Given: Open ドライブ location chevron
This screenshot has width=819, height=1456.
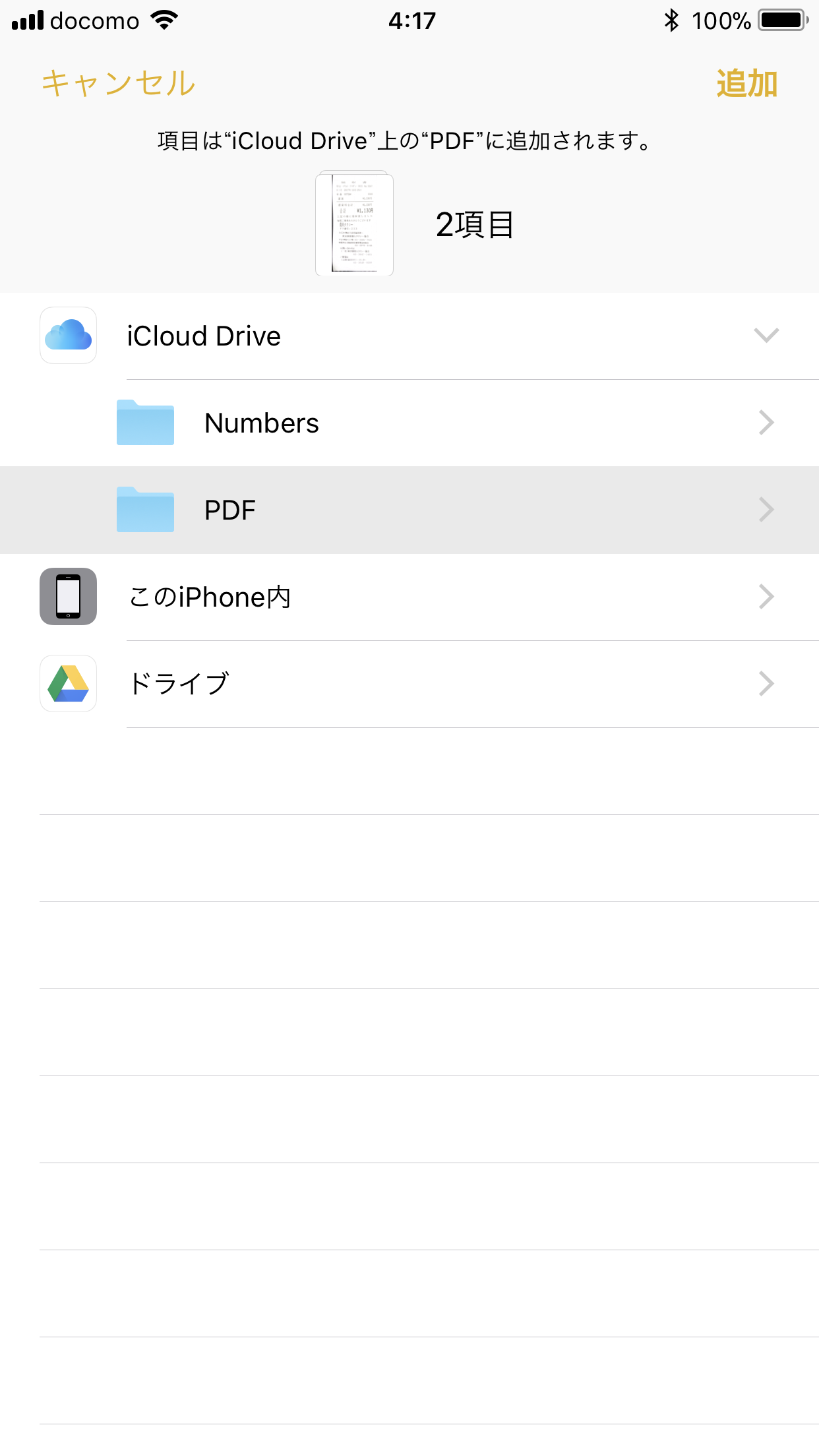Looking at the screenshot, I should tap(766, 683).
